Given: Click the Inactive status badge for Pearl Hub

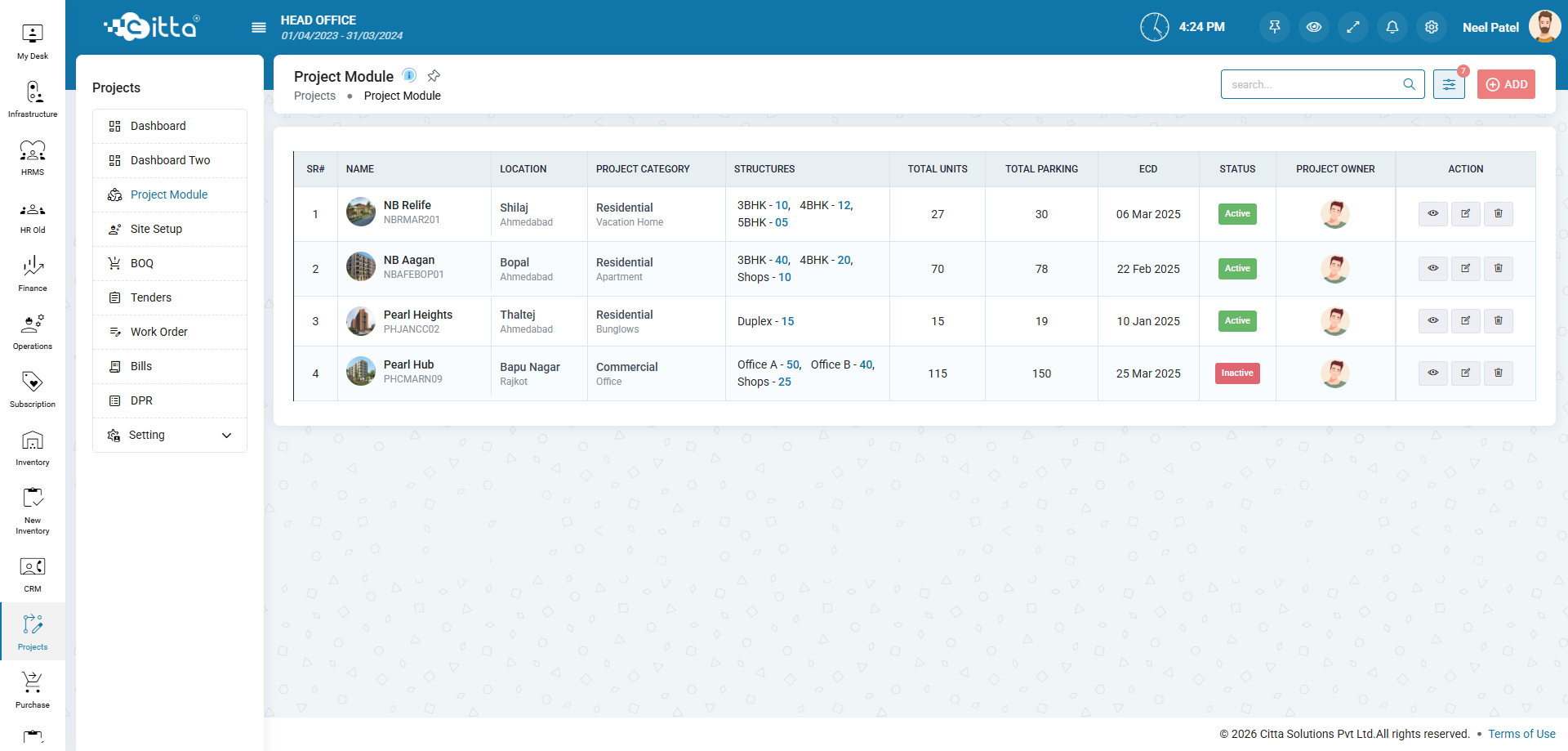Looking at the screenshot, I should pos(1237,373).
